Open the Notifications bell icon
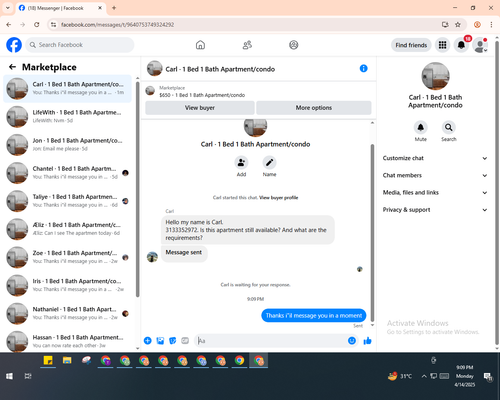The image size is (500, 400). [461, 45]
